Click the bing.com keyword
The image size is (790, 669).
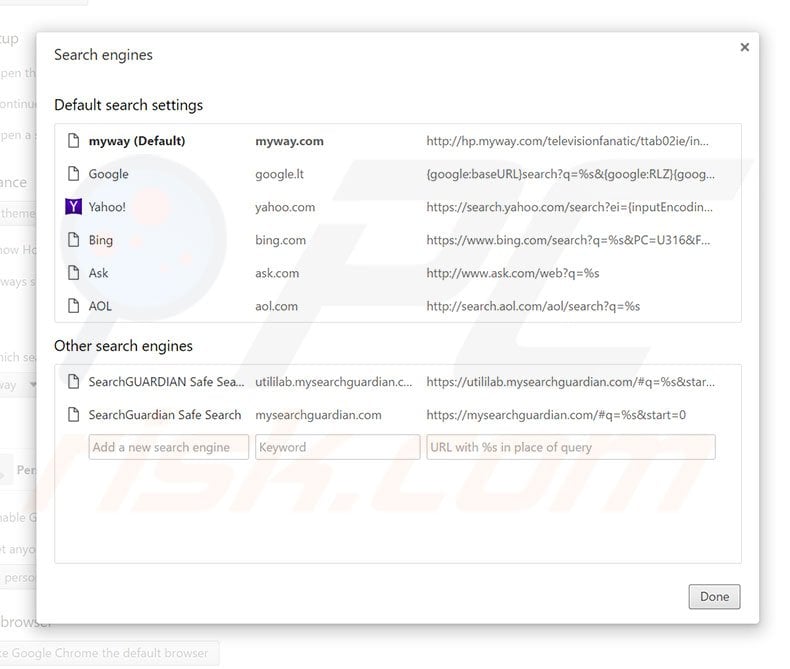pyautogui.click(x=281, y=240)
